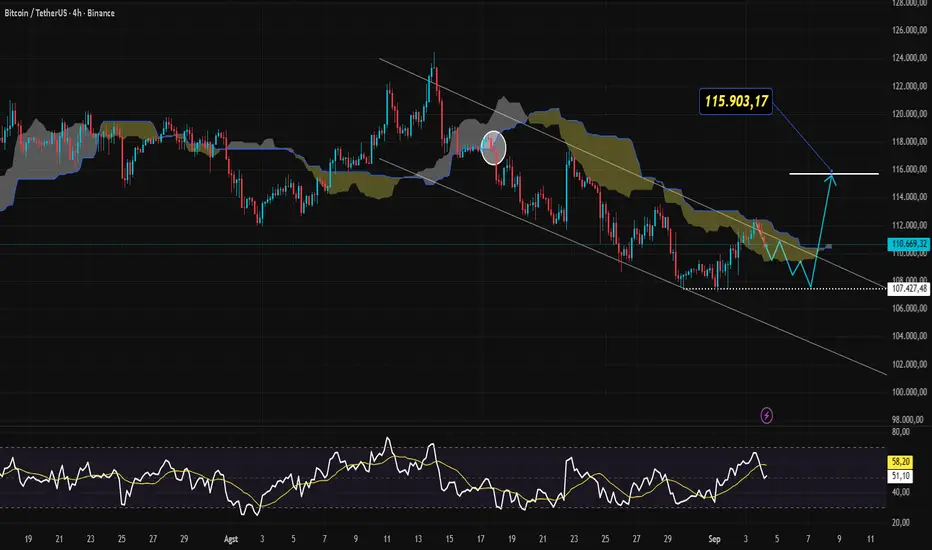Click the 116.000,00 price axis label
The image size is (932, 550).
909,169
